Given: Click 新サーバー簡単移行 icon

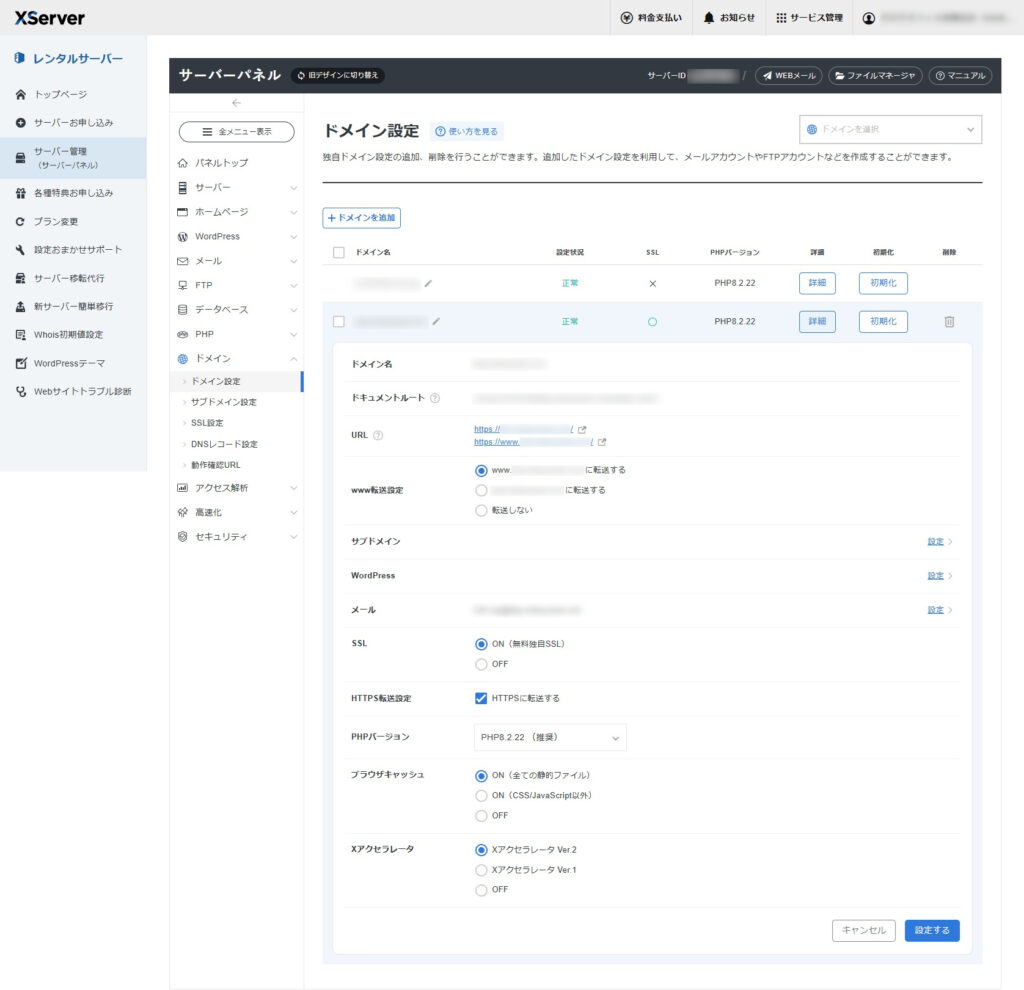Looking at the screenshot, I should (x=20, y=306).
